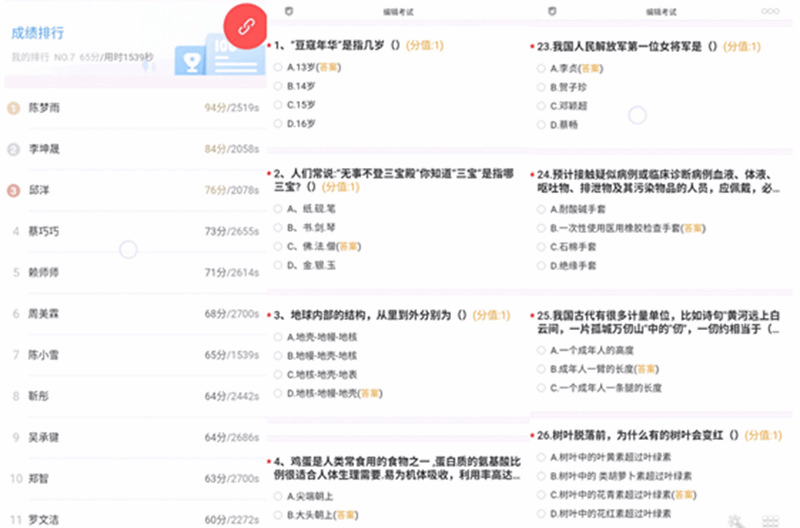Viewport: 800px width, 528px height.
Task: Select C.树叶中的花青素超过叶绿素 option
Action: (x=541, y=495)
